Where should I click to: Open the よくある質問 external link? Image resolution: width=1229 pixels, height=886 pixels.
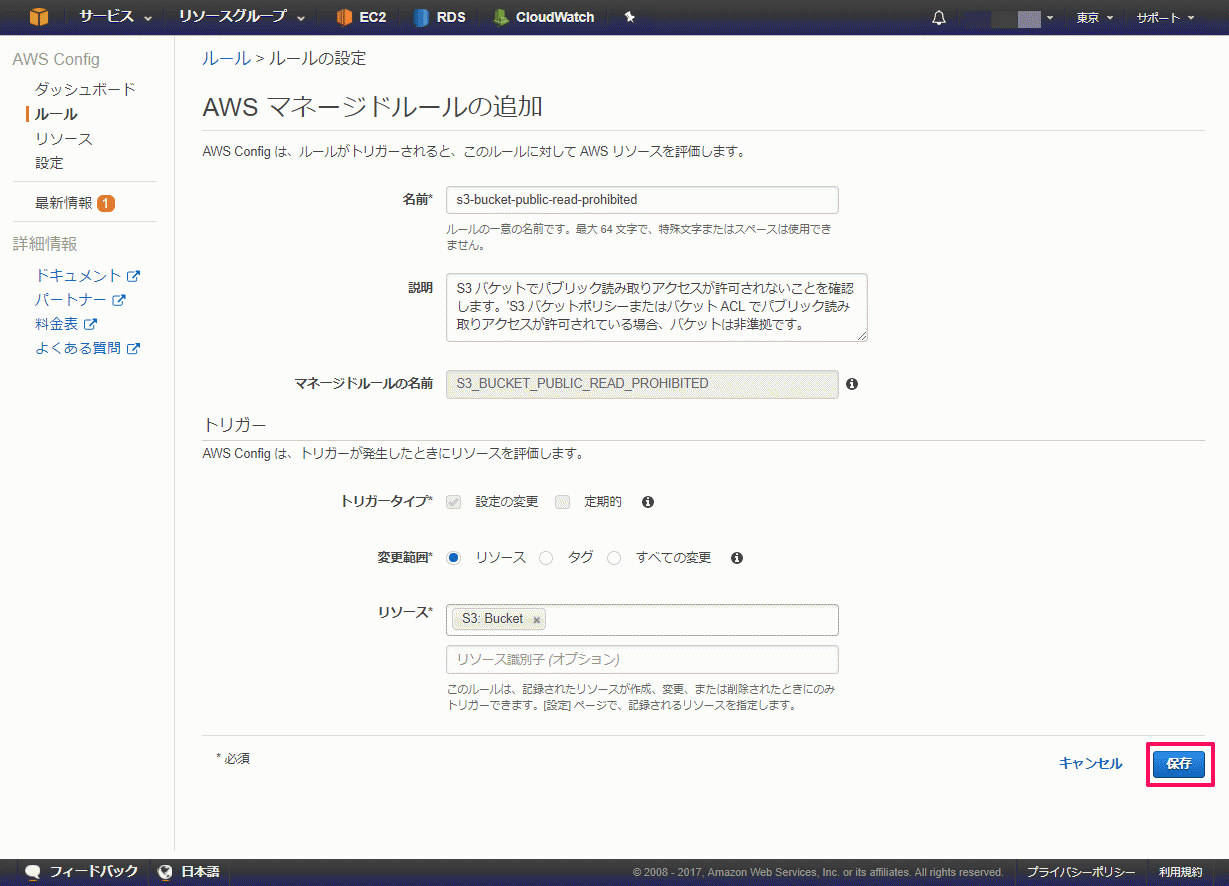(x=87, y=349)
